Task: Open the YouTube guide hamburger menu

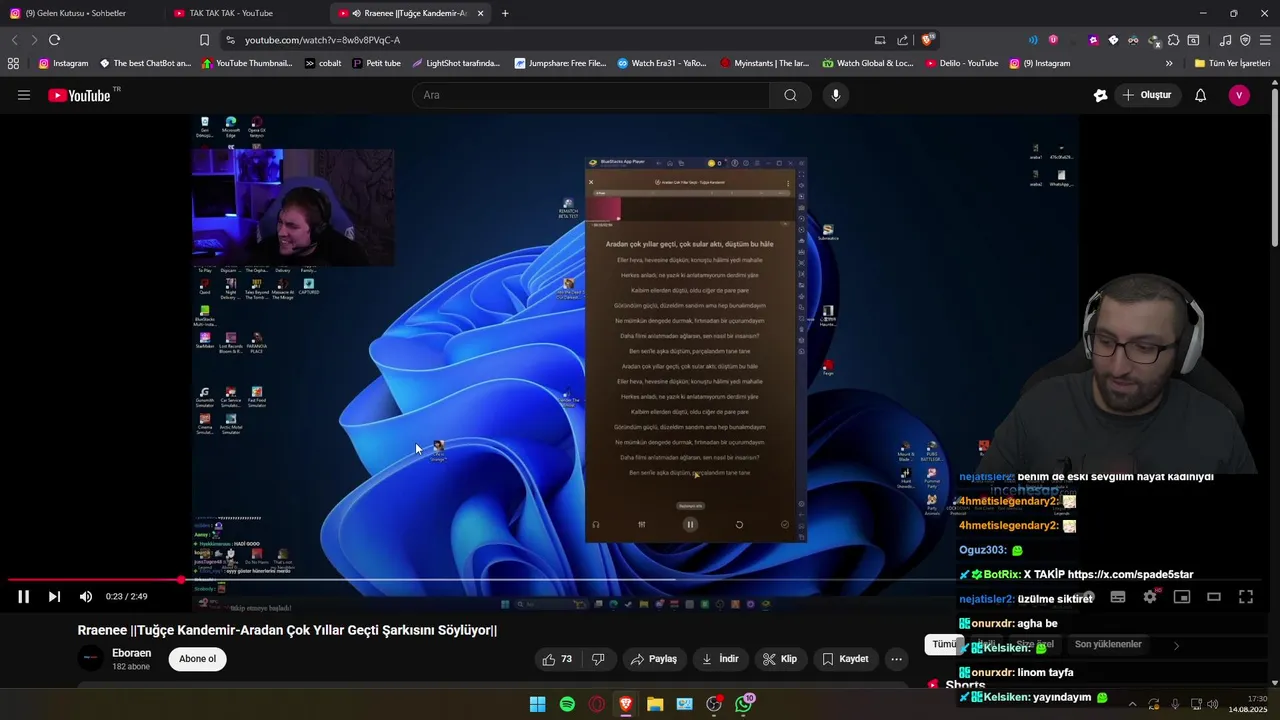Action: [23, 95]
